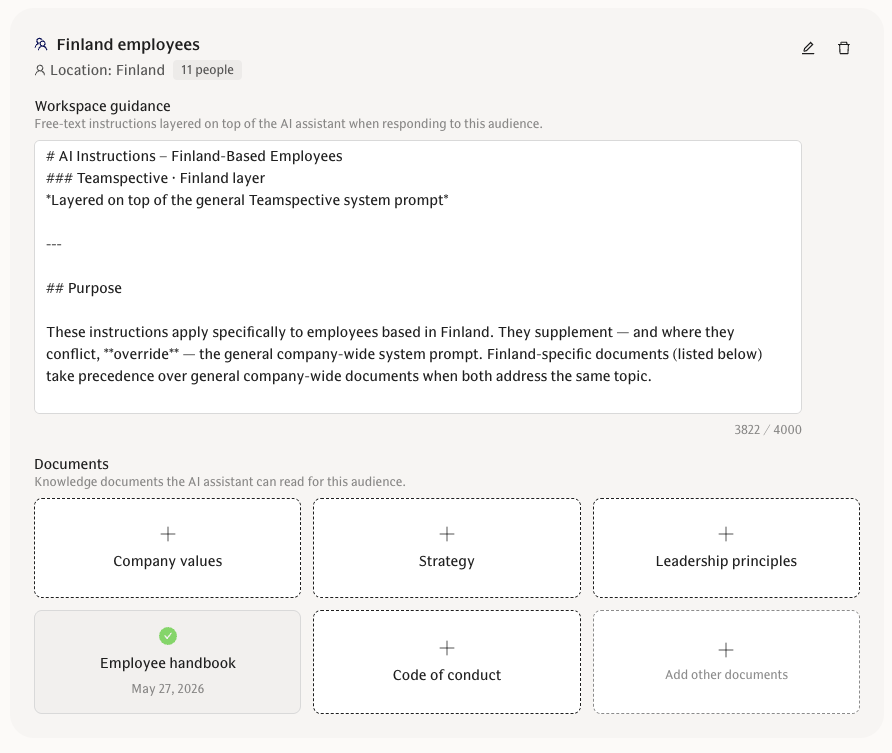
Task: Click the trash delete icon
Action: click(x=844, y=48)
